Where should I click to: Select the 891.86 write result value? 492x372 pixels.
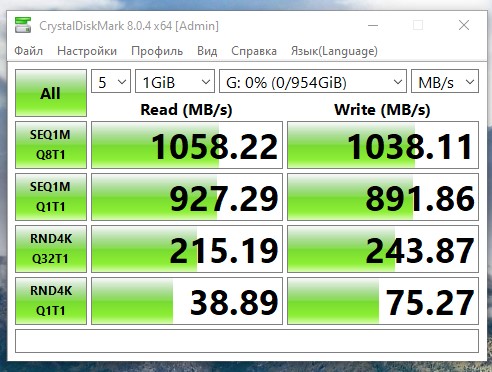383,197
